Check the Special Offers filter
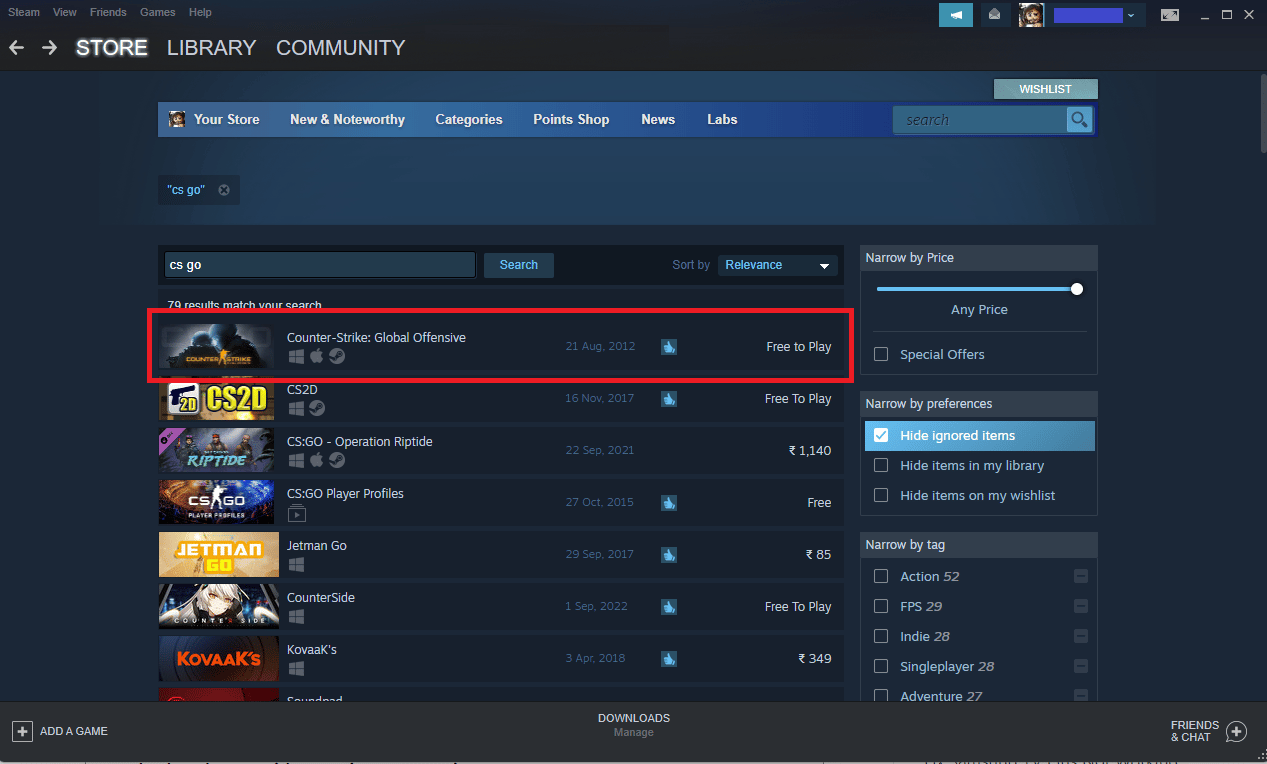 (x=881, y=354)
